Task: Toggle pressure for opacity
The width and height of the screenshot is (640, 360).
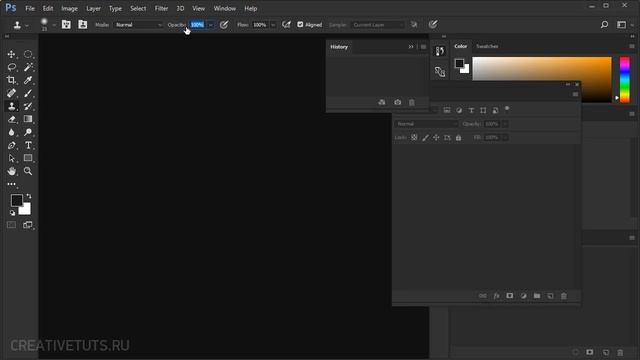Action: pos(224,25)
